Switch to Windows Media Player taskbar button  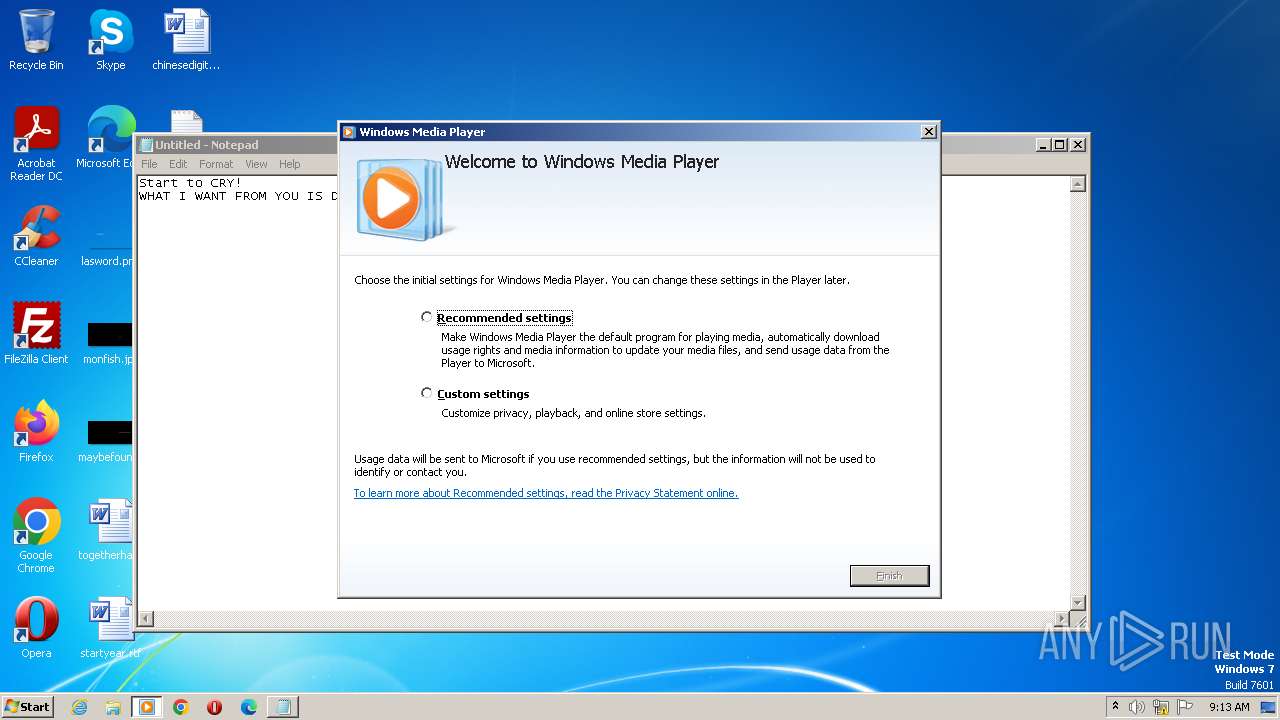pos(147,707)
